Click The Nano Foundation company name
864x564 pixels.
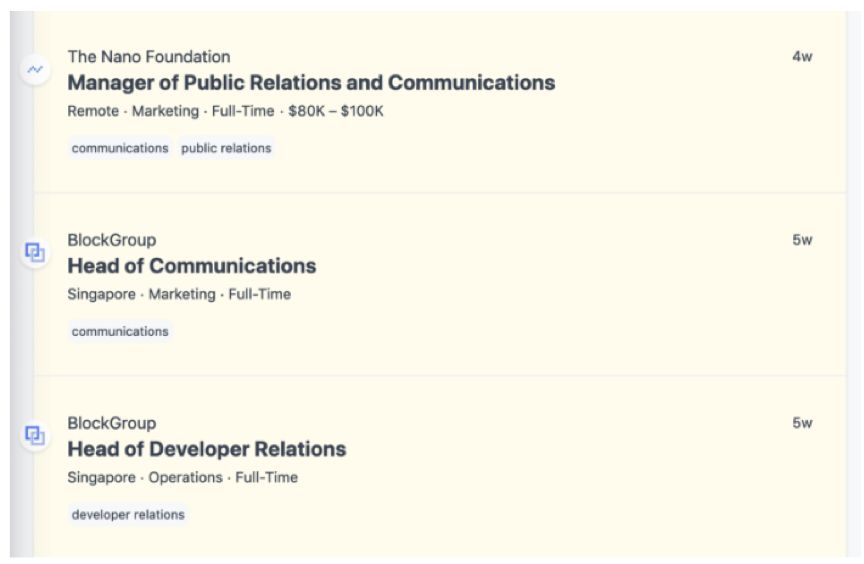[149, 57]
